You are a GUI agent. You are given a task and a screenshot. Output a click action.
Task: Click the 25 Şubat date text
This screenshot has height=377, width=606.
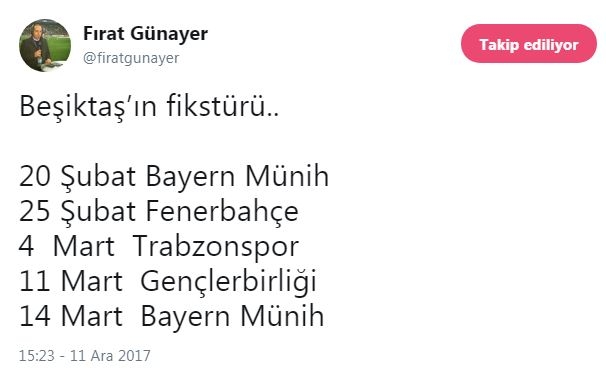77,212
